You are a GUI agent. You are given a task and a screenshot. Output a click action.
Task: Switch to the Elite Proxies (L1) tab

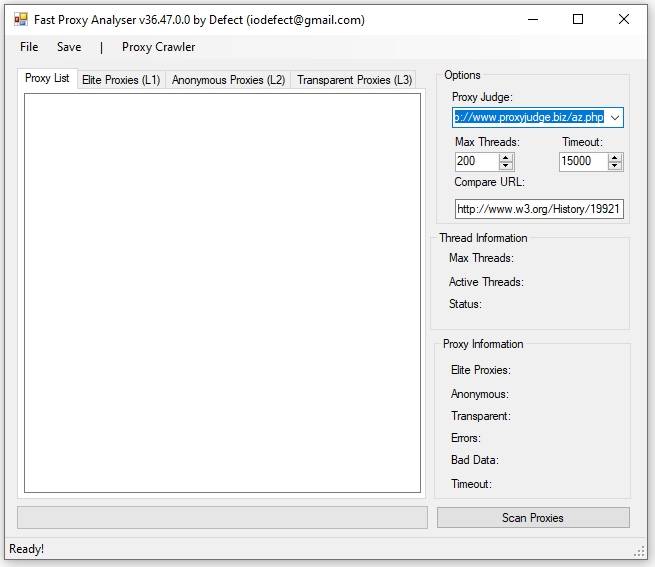click(121, 80)
